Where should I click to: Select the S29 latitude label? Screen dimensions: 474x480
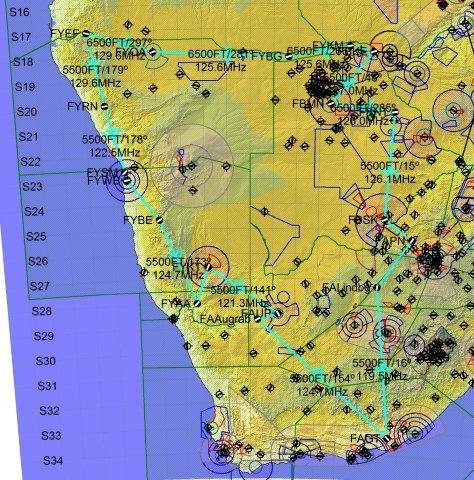coord(44,336)
